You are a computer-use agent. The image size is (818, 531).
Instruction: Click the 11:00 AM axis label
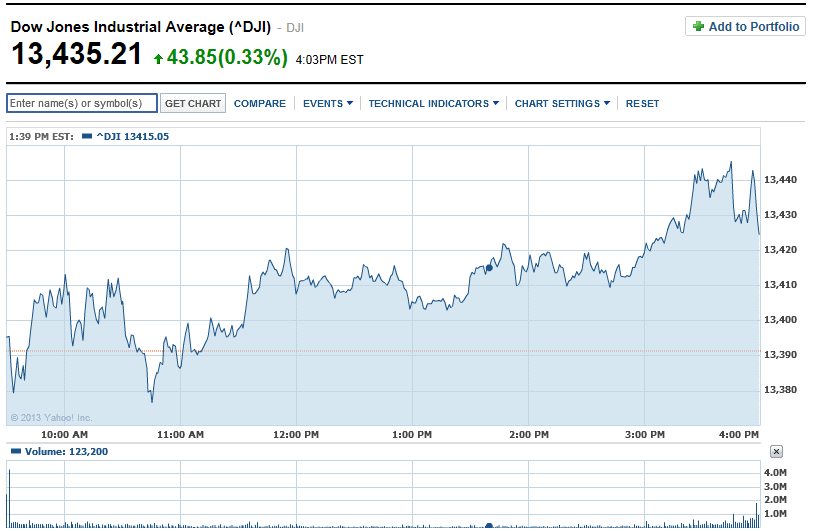(x=181, y=434)
